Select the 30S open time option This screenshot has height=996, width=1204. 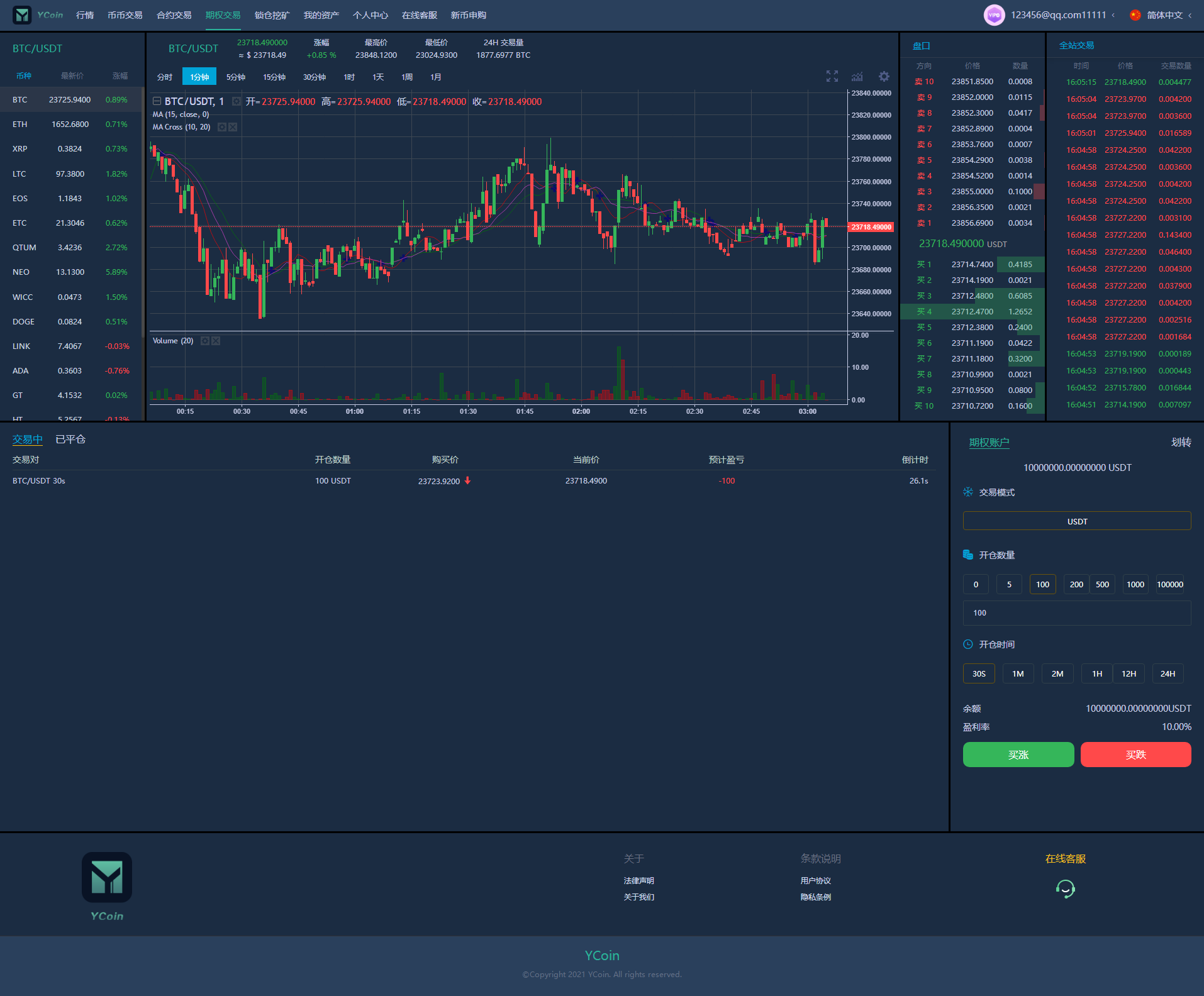pos(978,673)
